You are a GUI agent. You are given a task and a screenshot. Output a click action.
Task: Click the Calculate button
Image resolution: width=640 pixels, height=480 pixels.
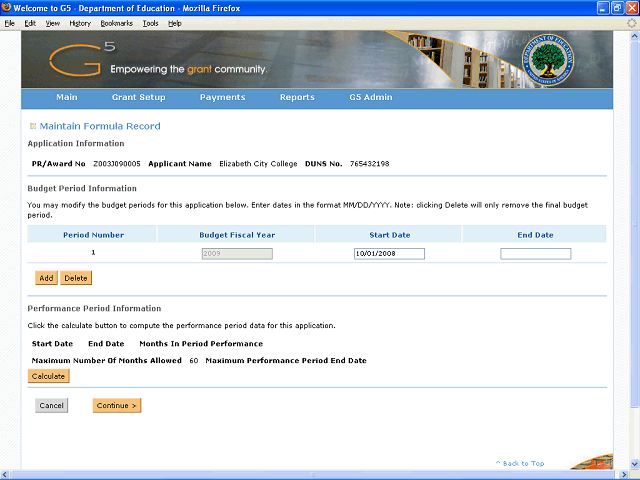pos(48,377)
